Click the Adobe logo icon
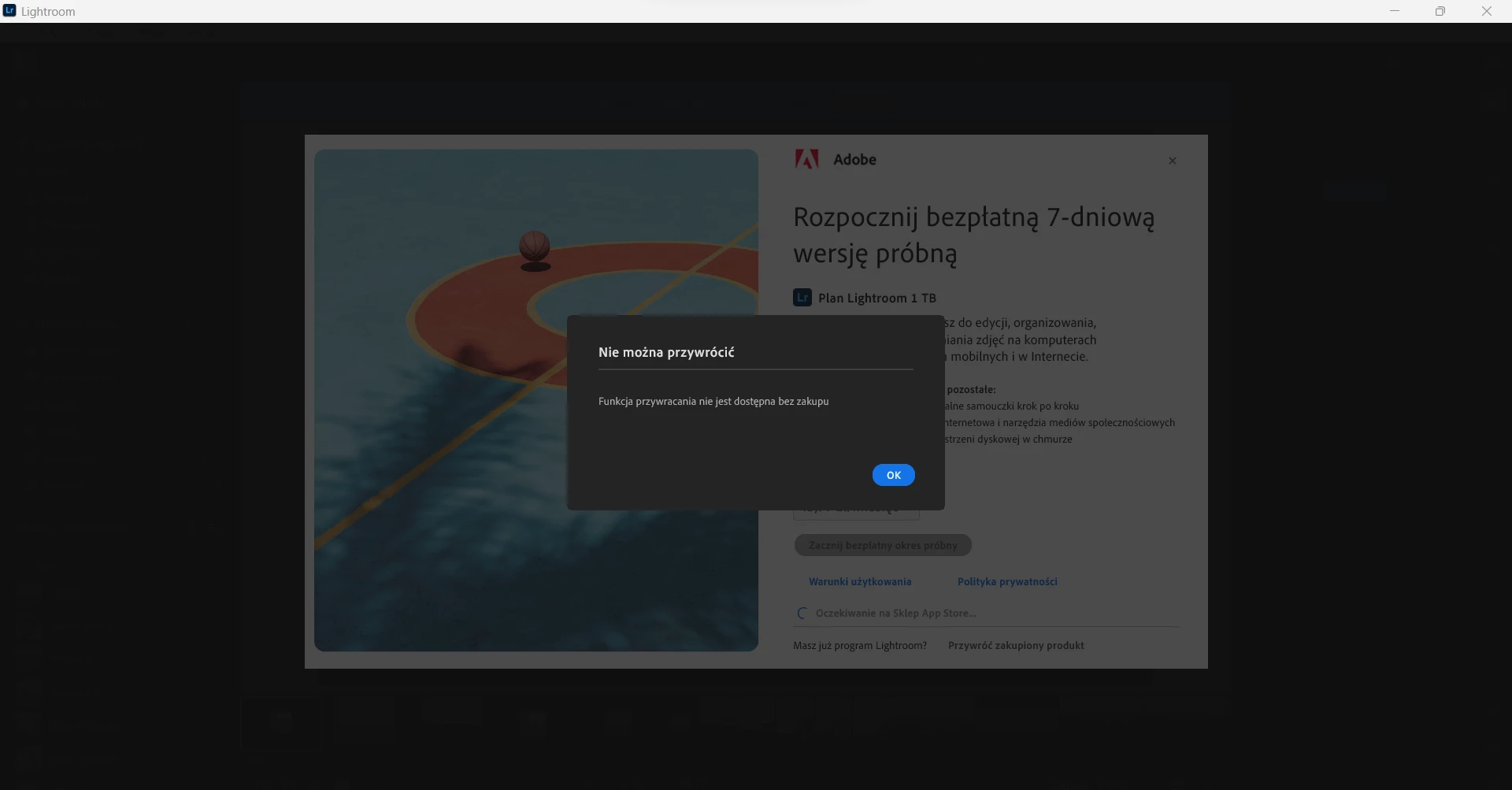Viewport: 1512px width, 790px height. (806, 159)
